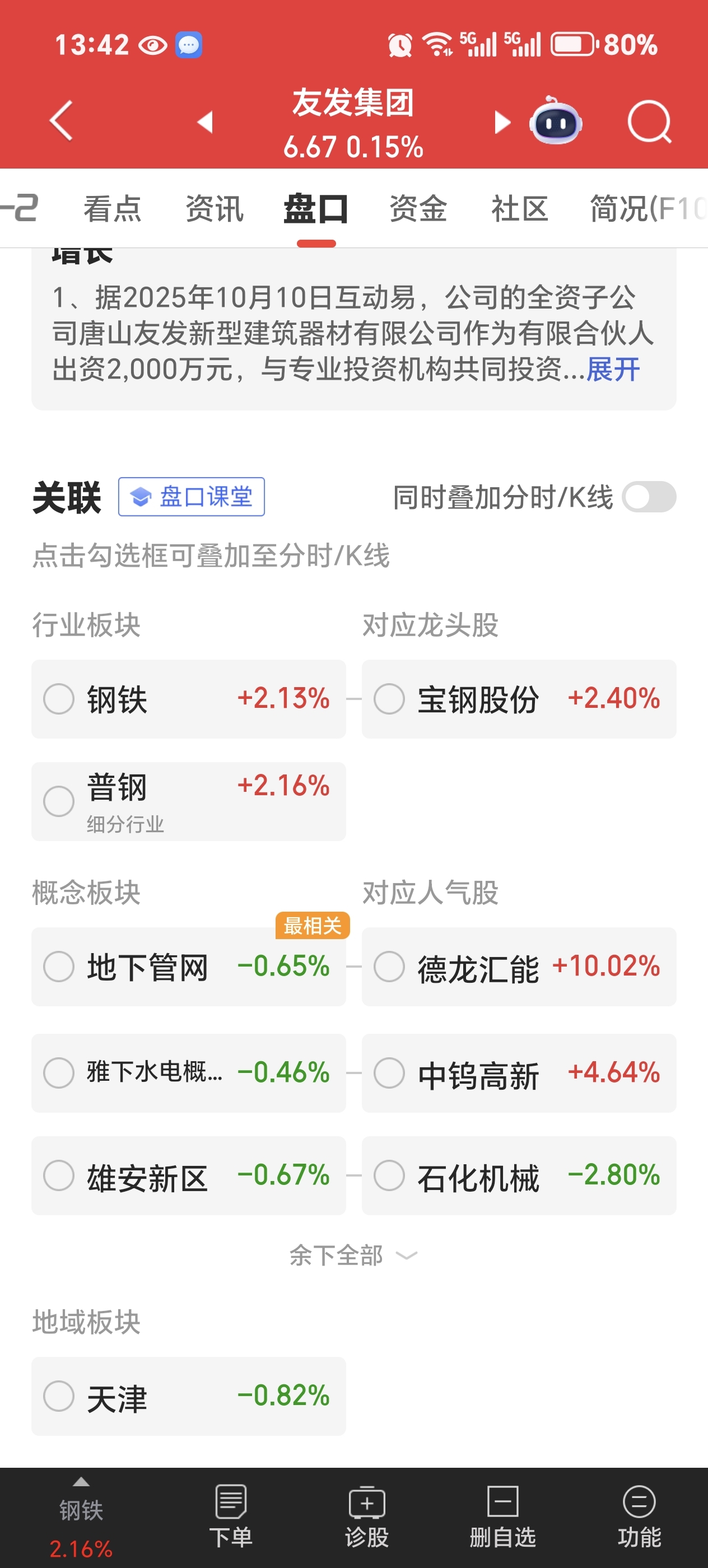The width and height of the screenshot is (708, 1568).
Task: Toggle 同时叠加分时/K线 switch
Action: pos(649,497)
